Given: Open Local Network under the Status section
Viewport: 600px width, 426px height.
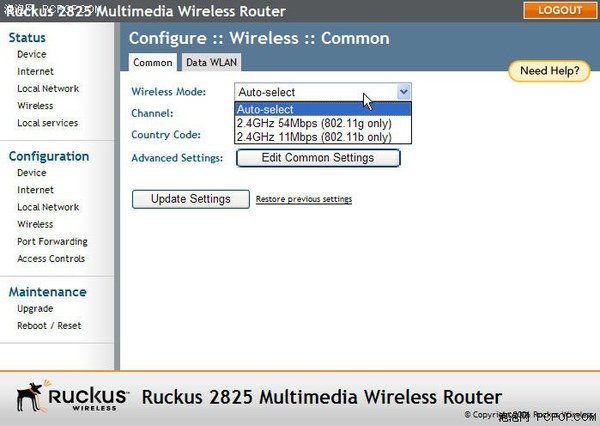Looking at the screenshot, I should pos(48,89).
